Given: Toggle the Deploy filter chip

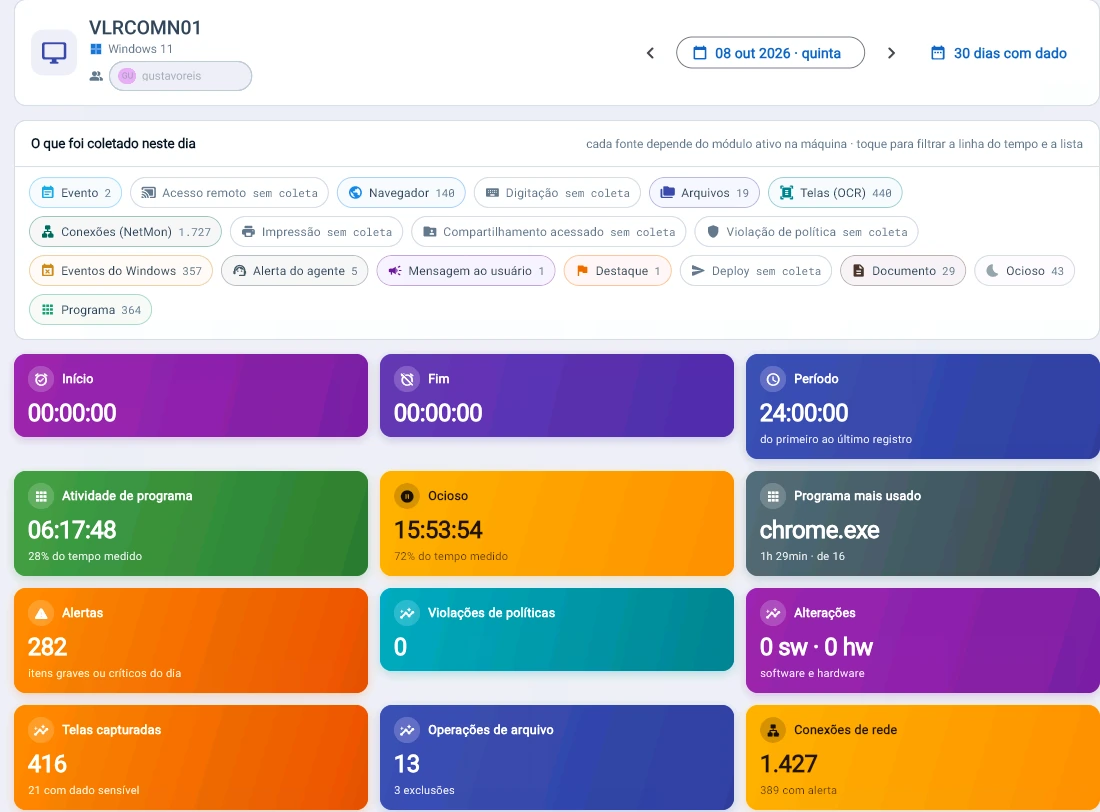Looking at the screenshot, I should tap(756, 271).
